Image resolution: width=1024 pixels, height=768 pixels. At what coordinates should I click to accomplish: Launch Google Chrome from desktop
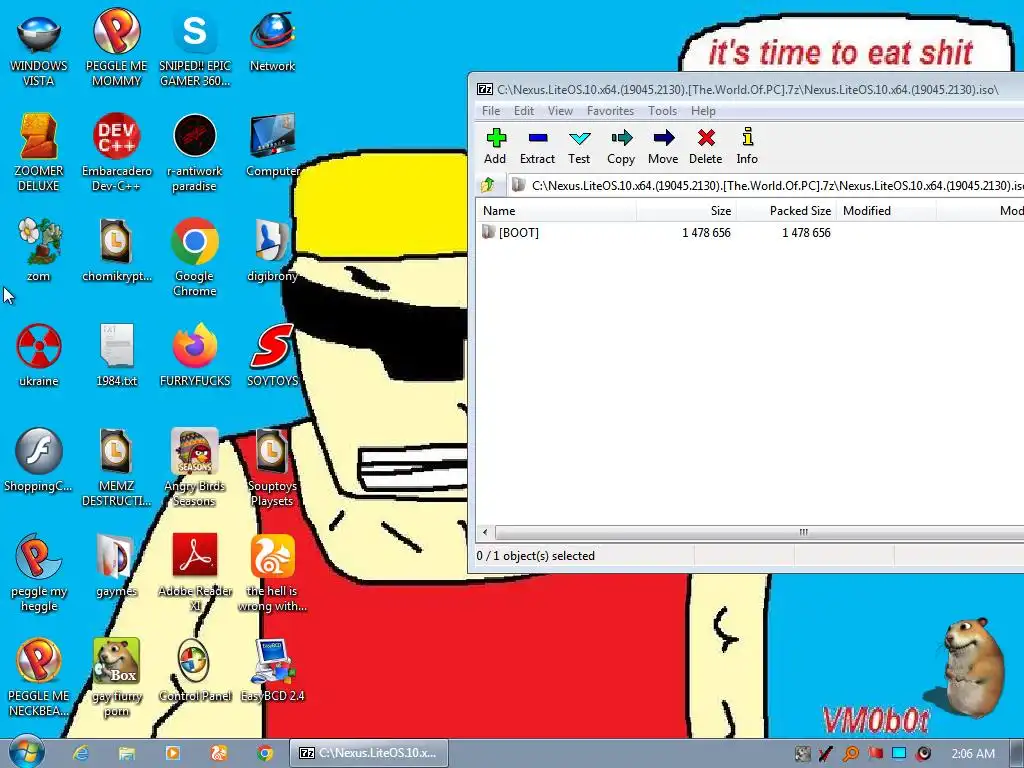pos(195,258)
